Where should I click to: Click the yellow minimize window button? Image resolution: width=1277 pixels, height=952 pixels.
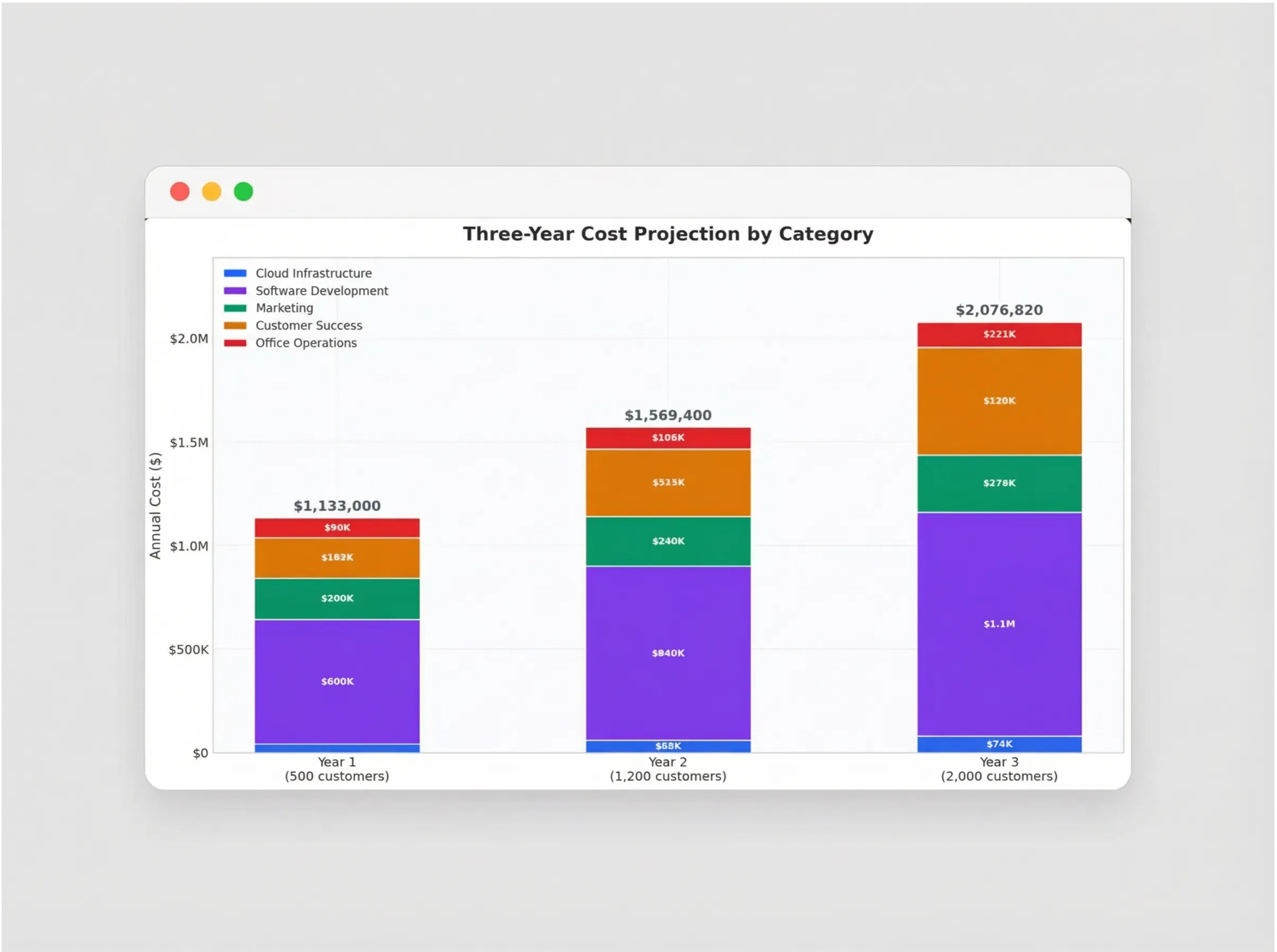(212, 191)
